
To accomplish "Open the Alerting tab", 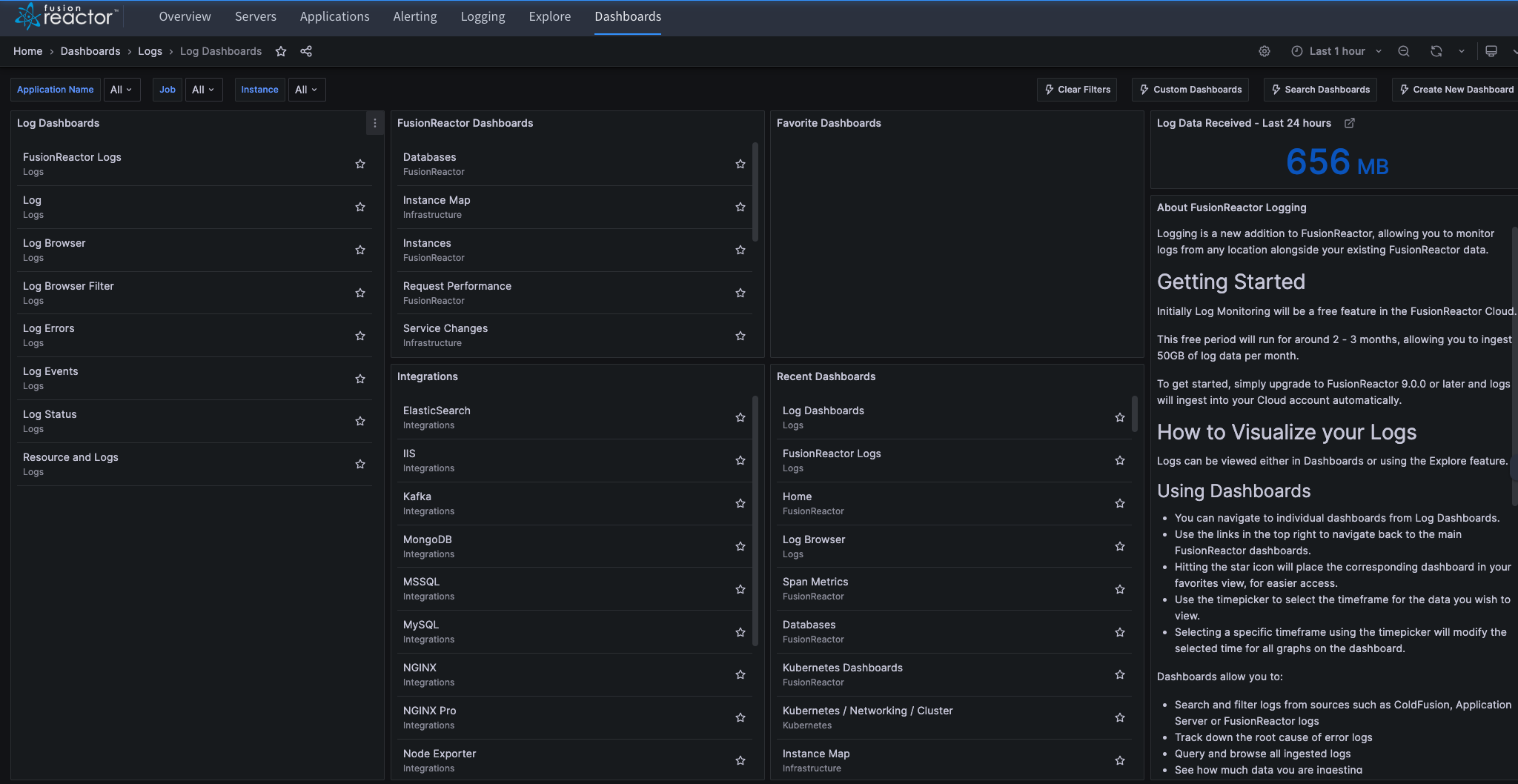I will tap(415, 16).
